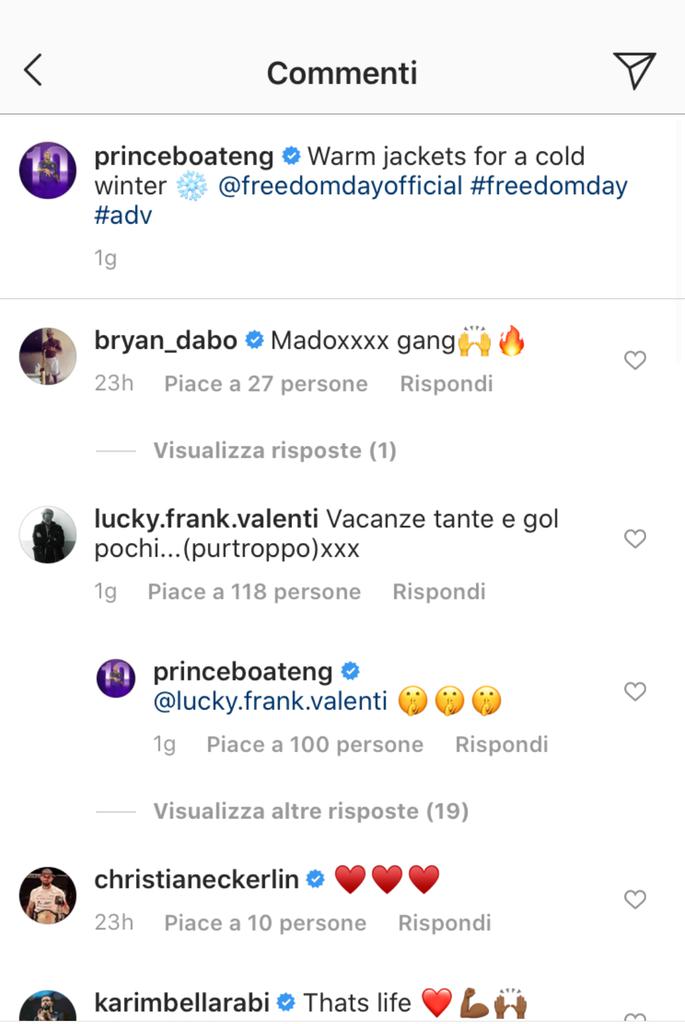Reply to bryan_dabo via Rispondi
This screenshot has width=685, height=1024.
[x=446, y=383]
